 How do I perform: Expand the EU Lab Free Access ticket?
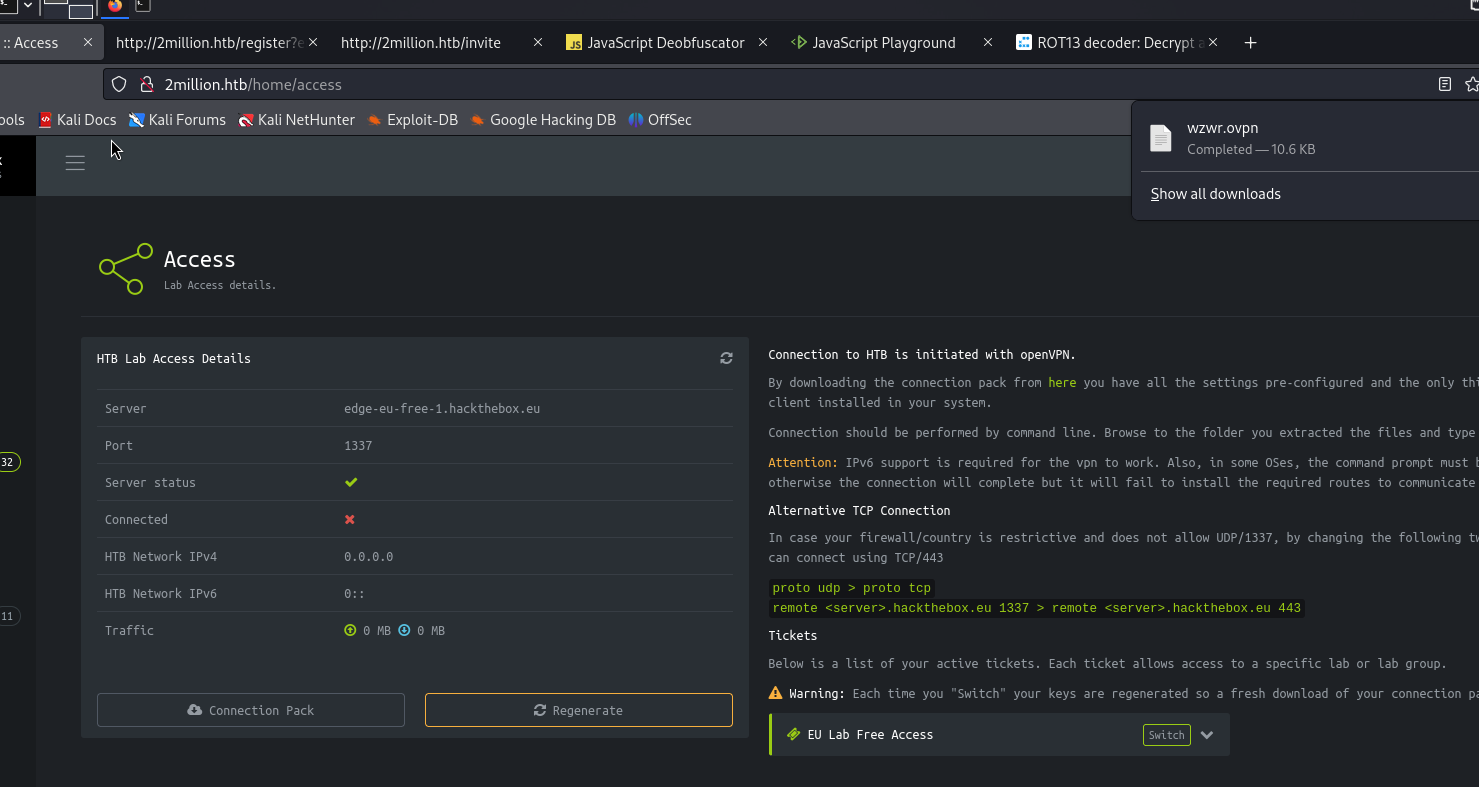(x=1207, y=735)
